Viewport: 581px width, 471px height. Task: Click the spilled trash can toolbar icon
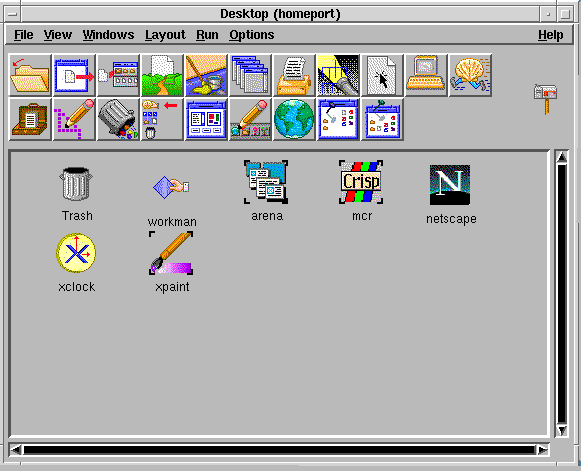tap(118, 119)
